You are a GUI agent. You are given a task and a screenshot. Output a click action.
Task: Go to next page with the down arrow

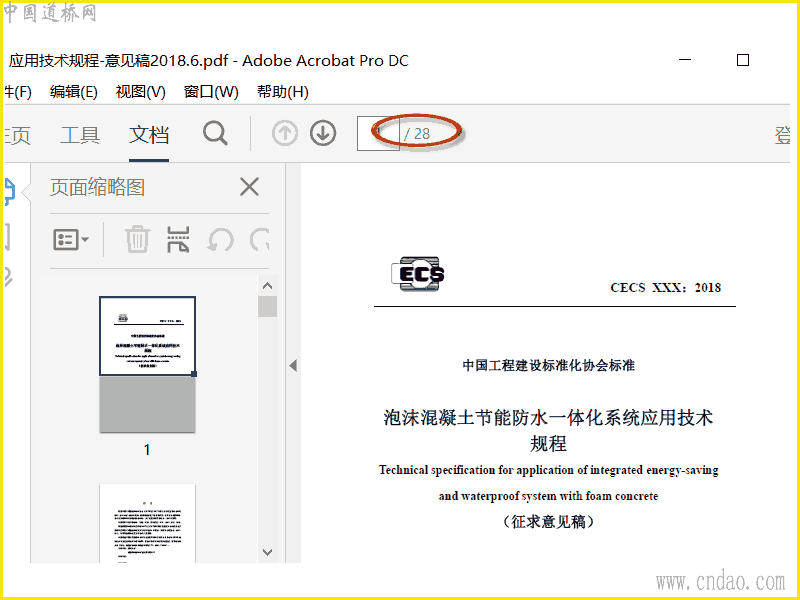323,133
